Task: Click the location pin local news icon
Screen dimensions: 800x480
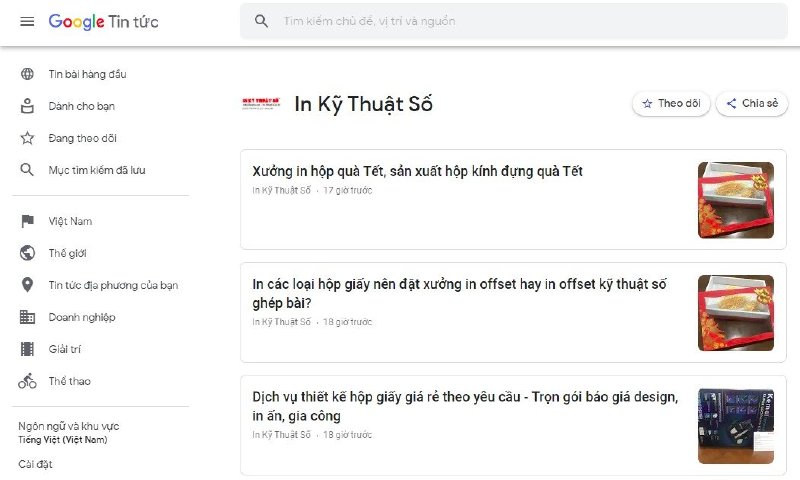Action: 27,285
